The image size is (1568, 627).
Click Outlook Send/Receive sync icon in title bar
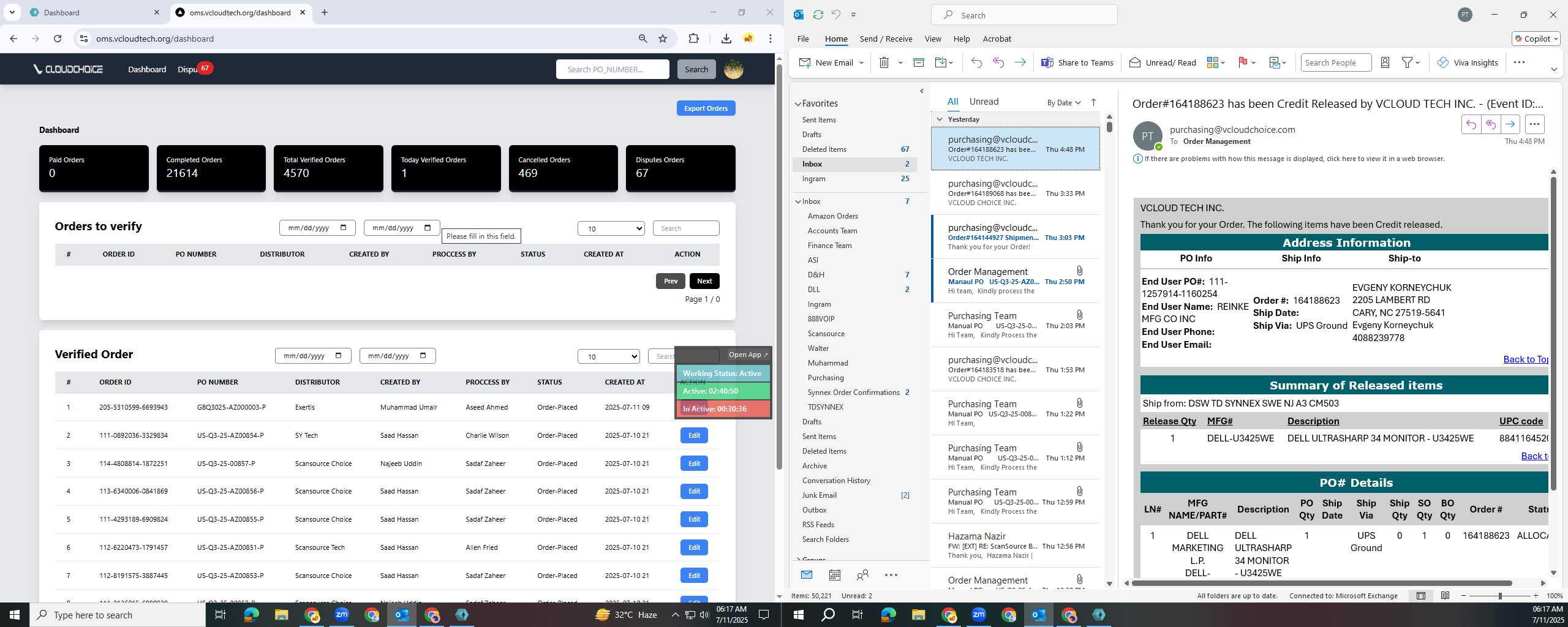[818, 15]
